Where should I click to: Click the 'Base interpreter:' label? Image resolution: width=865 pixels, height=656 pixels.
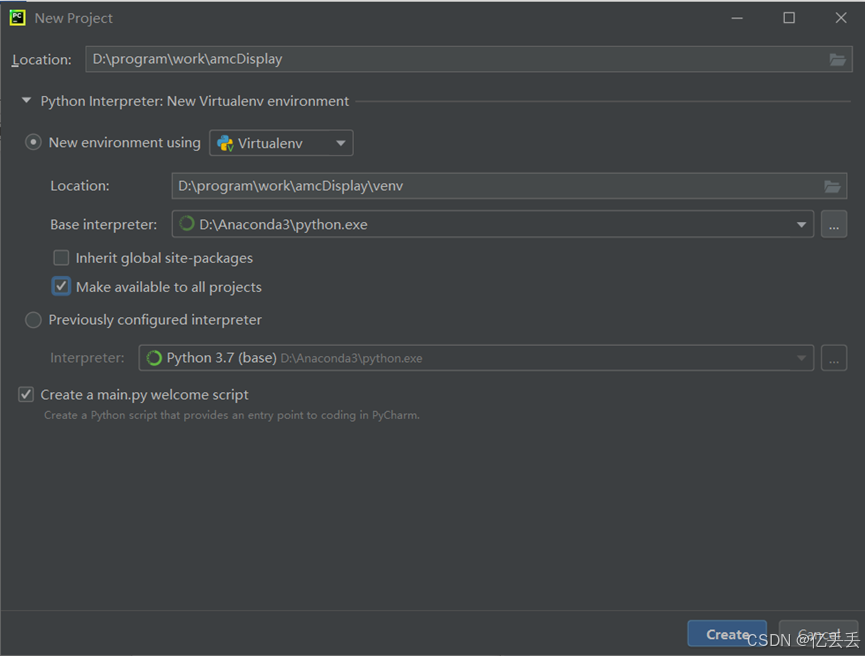tap(104, 225)
